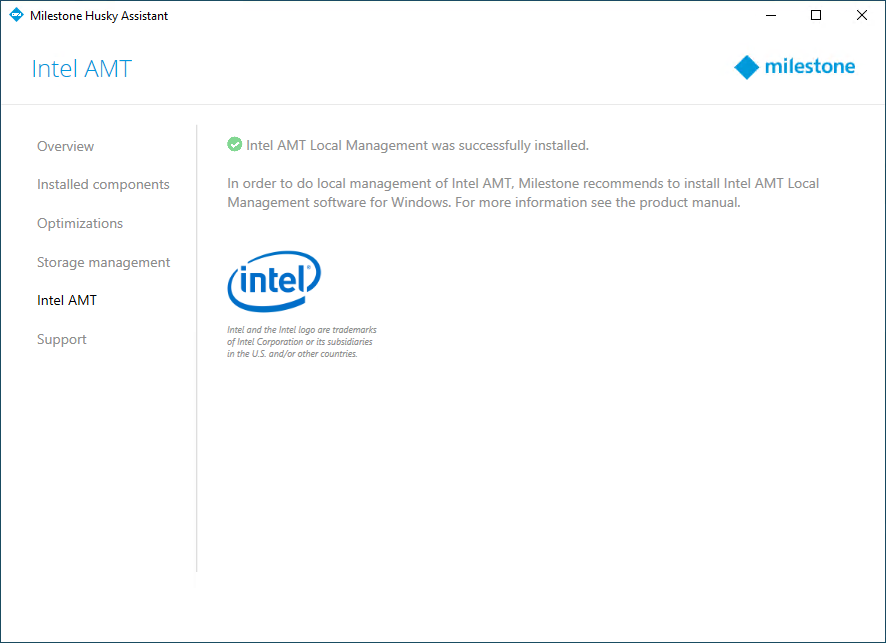Click the vertical divider beside the sidebar
The width and height of the screenshot is (886, 643).
tap(197, 348)
